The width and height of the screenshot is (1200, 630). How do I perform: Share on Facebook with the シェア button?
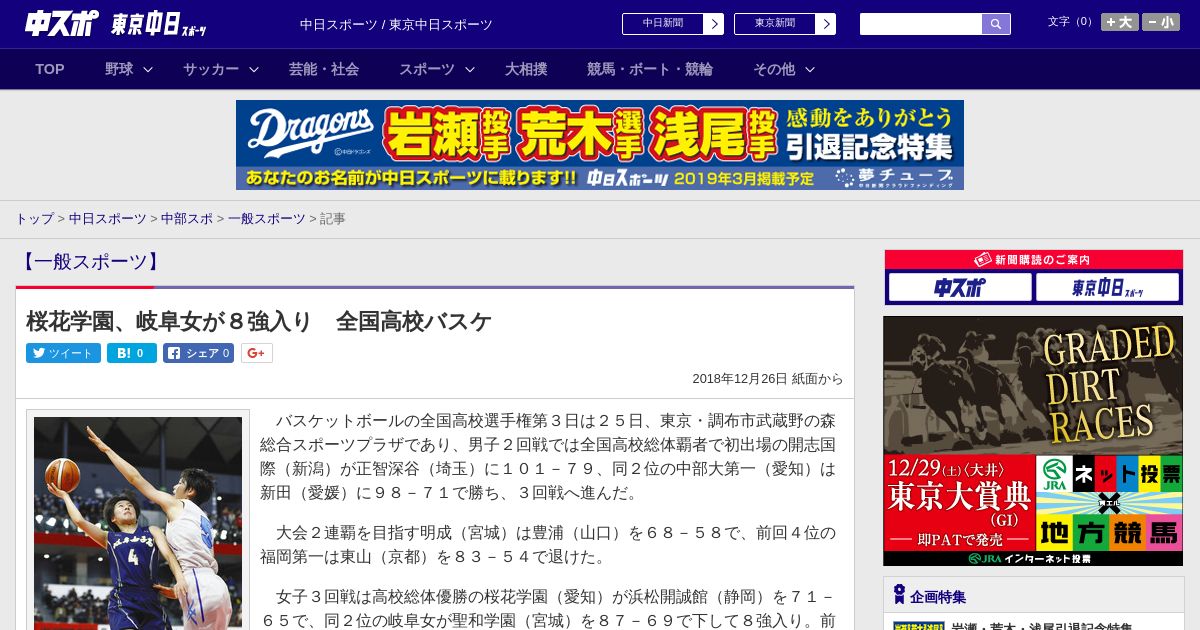(199, 353)
